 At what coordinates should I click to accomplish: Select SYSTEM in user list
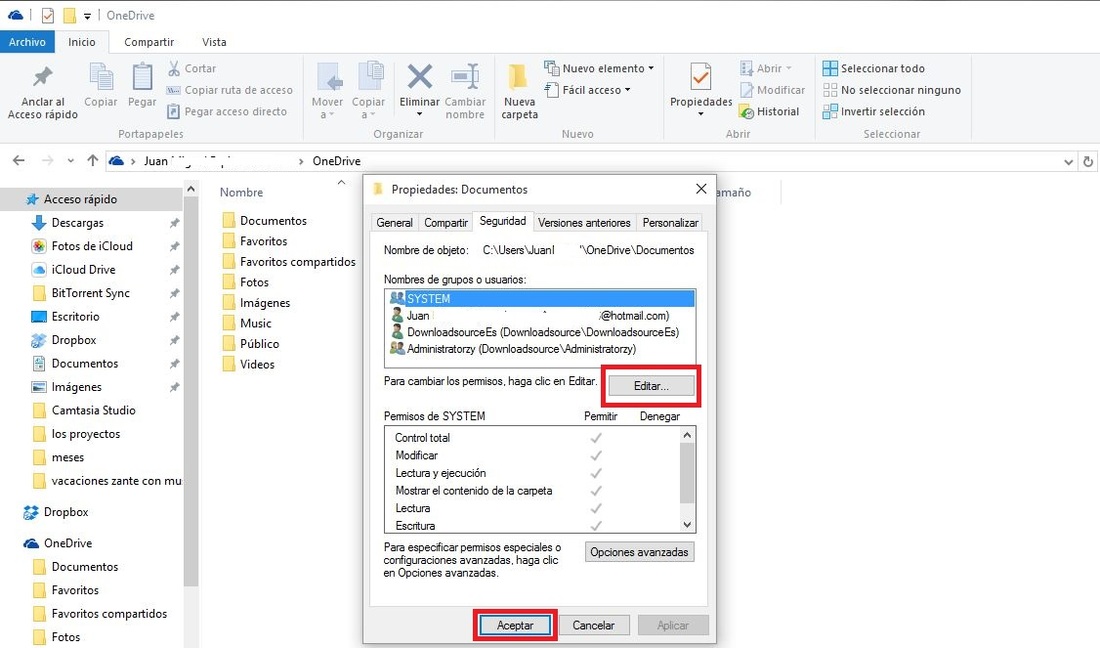click(x=540, y=299)
